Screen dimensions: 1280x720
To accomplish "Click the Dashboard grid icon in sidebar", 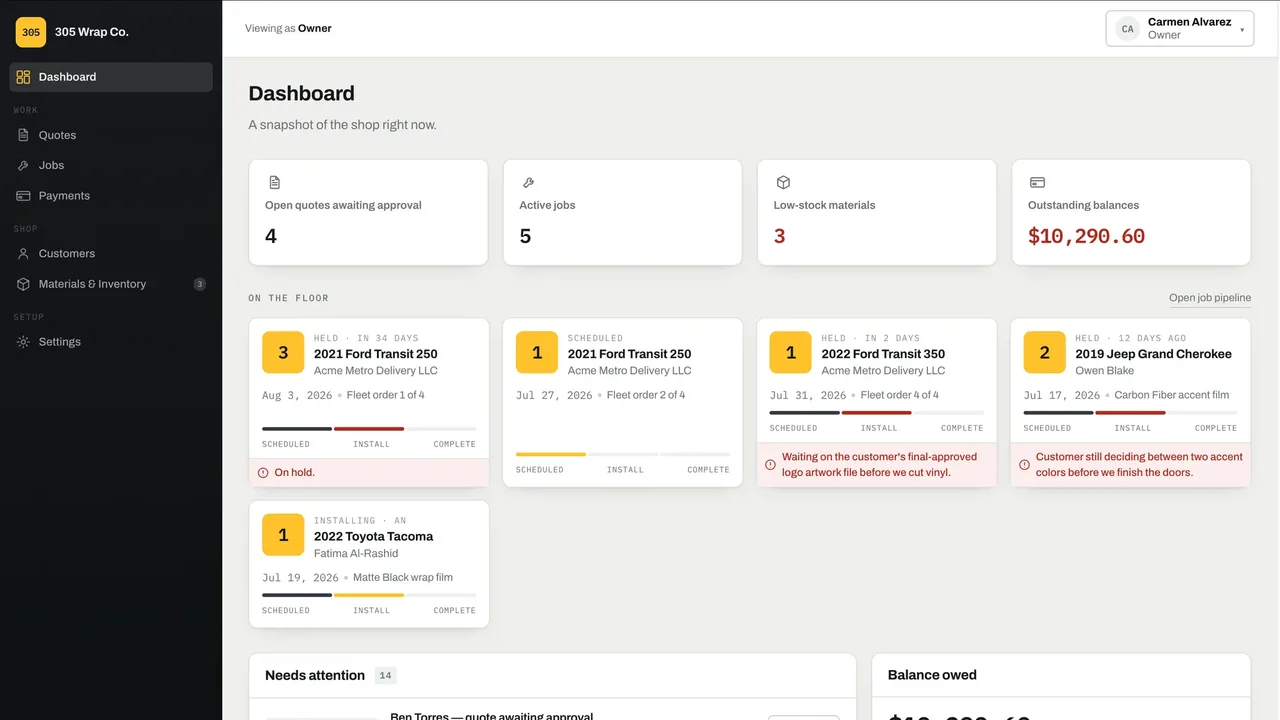I will click(x=23, y=77).
